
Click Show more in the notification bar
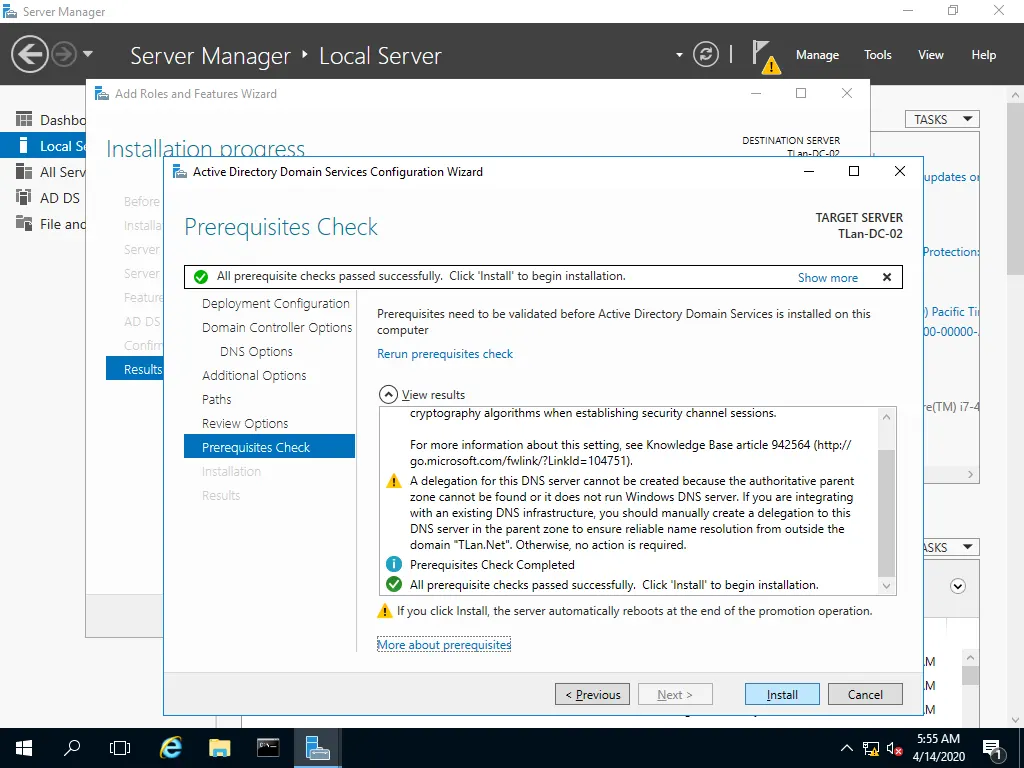(x=827, y=278)
